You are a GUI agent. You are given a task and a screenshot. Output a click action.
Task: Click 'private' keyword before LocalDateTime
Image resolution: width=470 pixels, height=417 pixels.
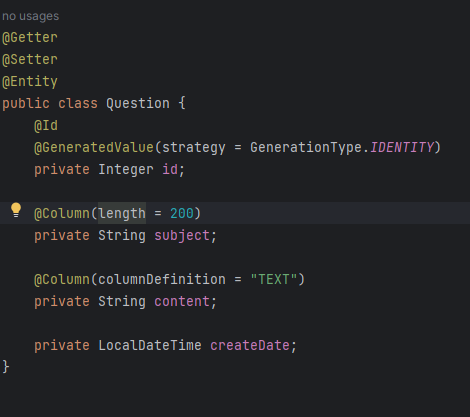pos(62,345)
